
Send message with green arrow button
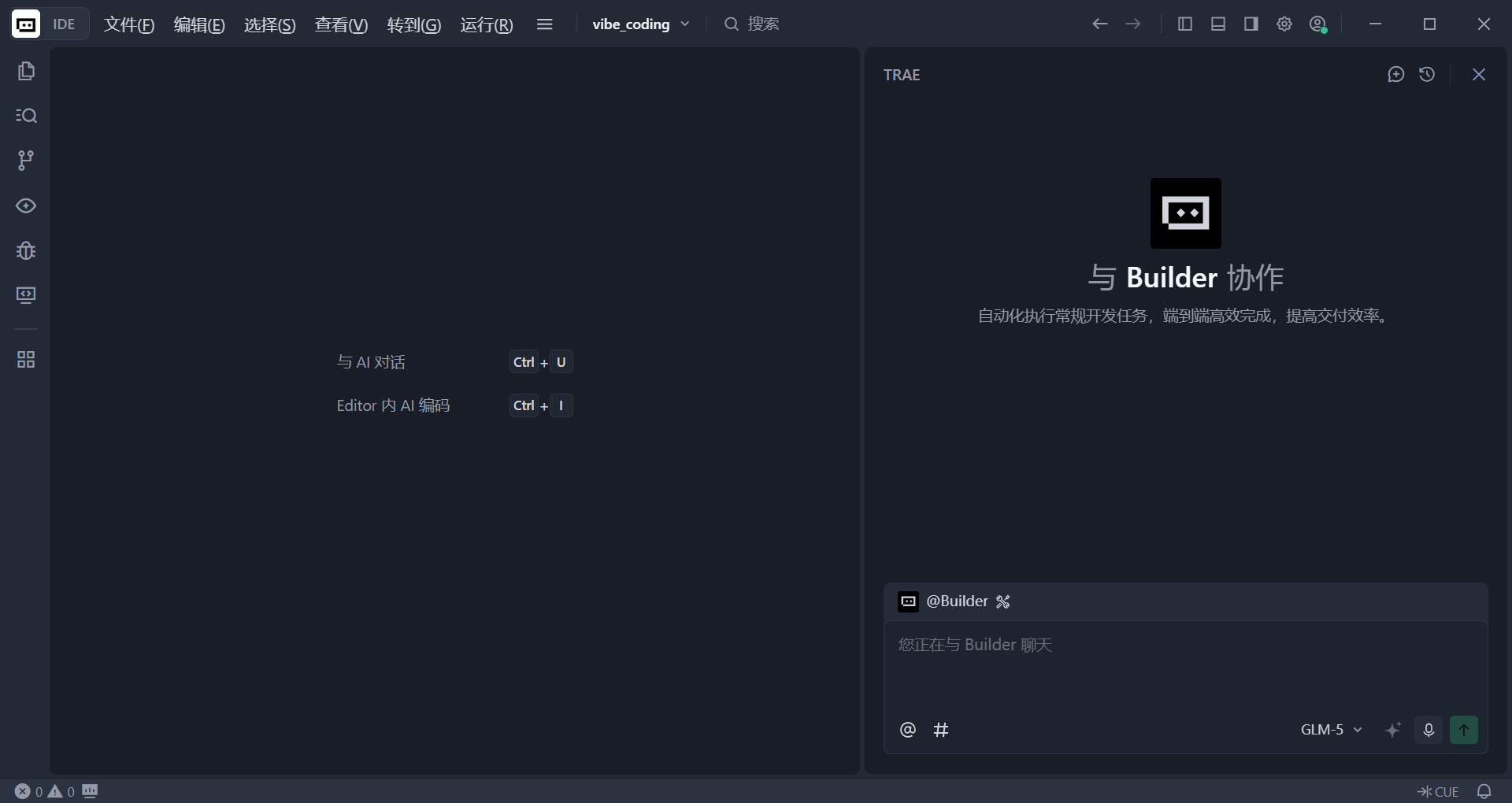(x=1464, y=730)
